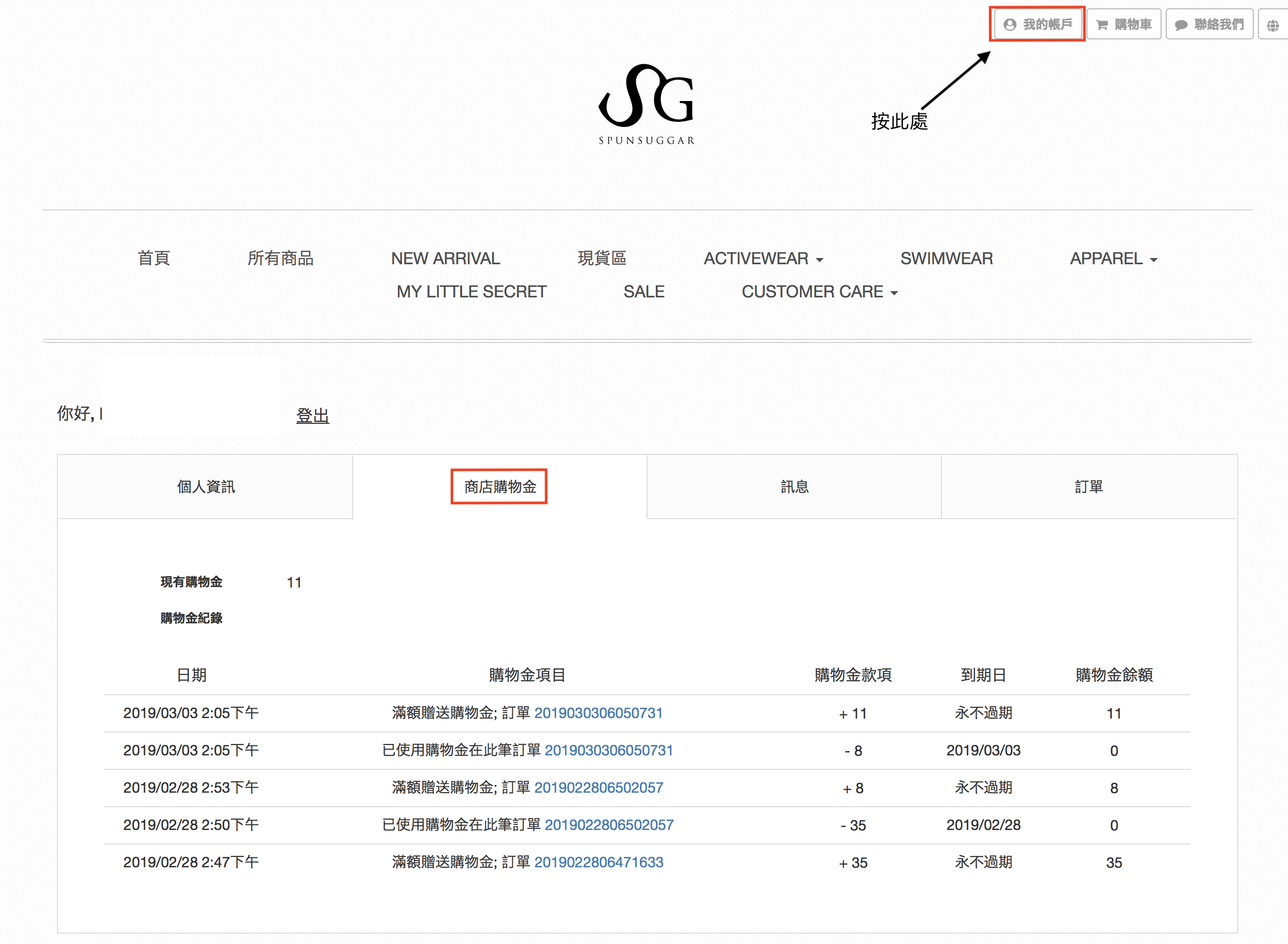1288x944 pixels.
Task: Click the globe language icon
Action: point(1273,25)
